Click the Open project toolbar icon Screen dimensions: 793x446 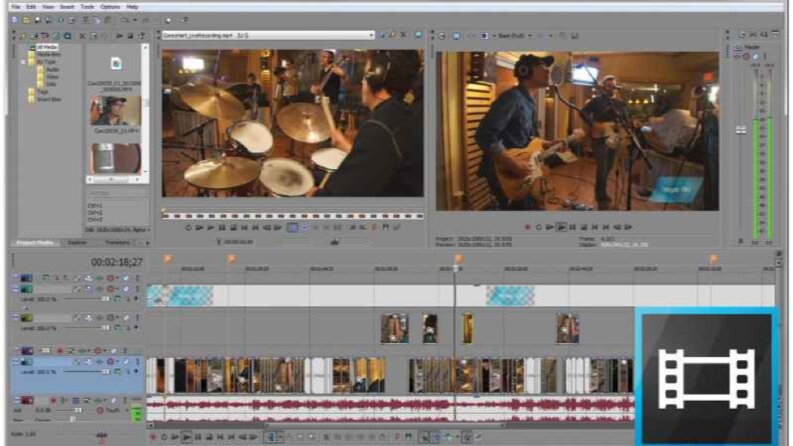(x=26, y=20)
